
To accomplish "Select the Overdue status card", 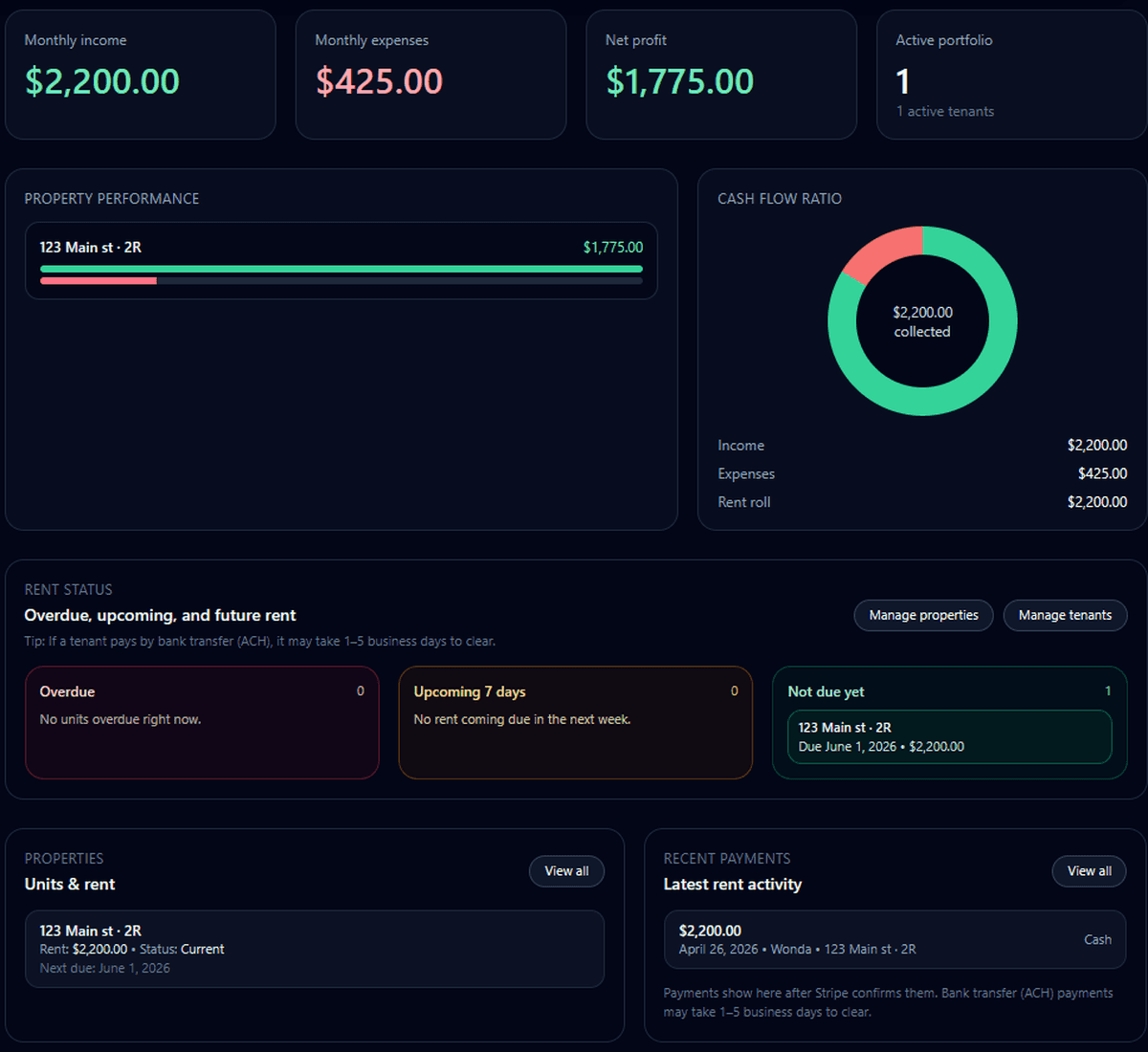I will (202, 723).
